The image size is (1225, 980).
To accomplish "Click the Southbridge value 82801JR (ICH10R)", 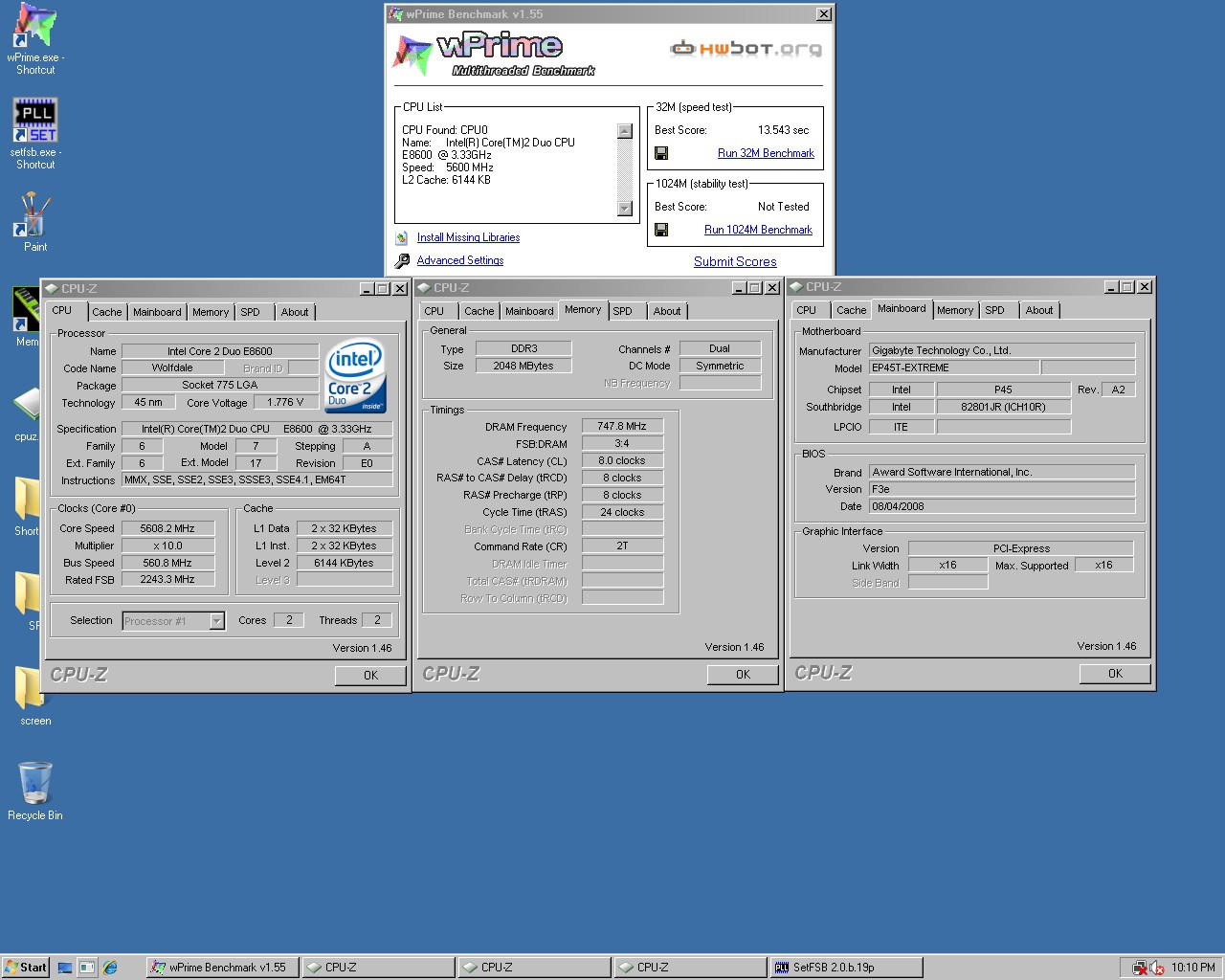I will point(1003,407).
